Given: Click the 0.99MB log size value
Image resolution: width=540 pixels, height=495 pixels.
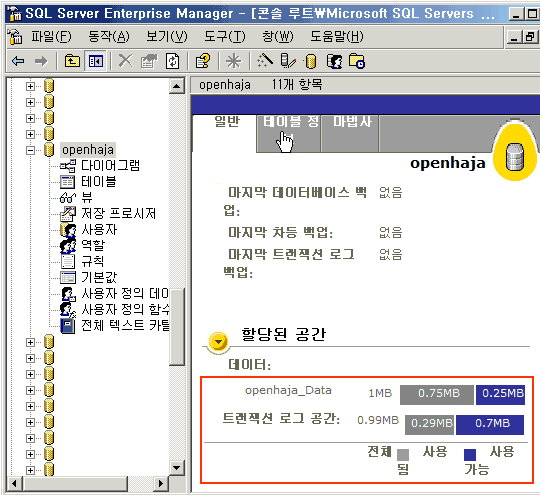Looking at the screenshot, I should (378, 421).
